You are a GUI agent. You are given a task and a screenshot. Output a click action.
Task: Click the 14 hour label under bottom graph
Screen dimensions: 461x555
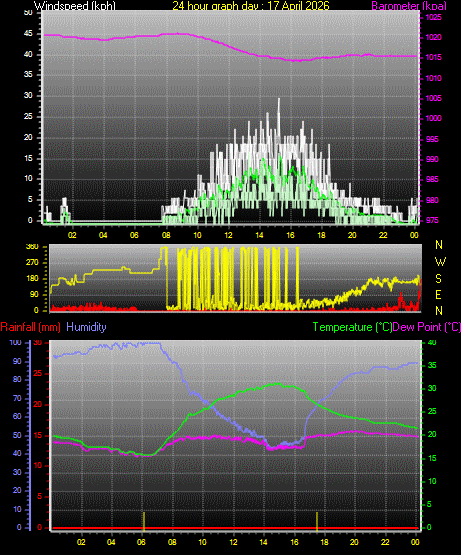[x=263, y=542]
